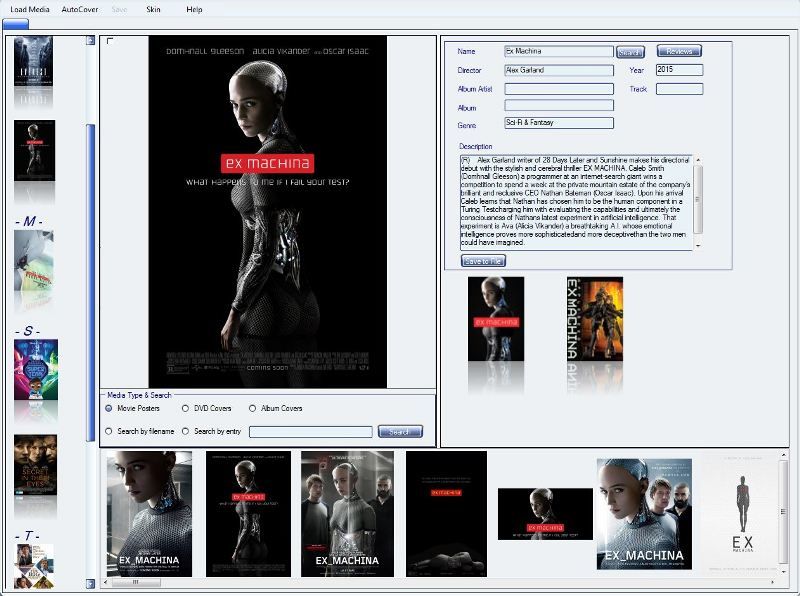Open Reviews for the movie
This screenshot has width=800, height=596.
click(679, 51)
